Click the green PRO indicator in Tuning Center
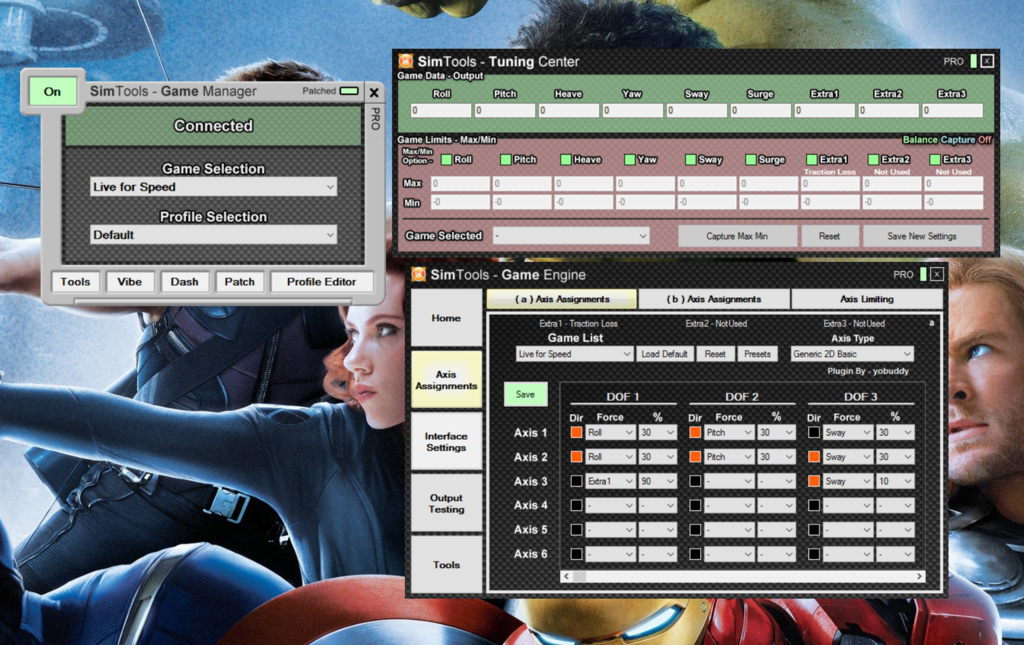The height and width of the screenshot is (645, 1024). [973, 61]
